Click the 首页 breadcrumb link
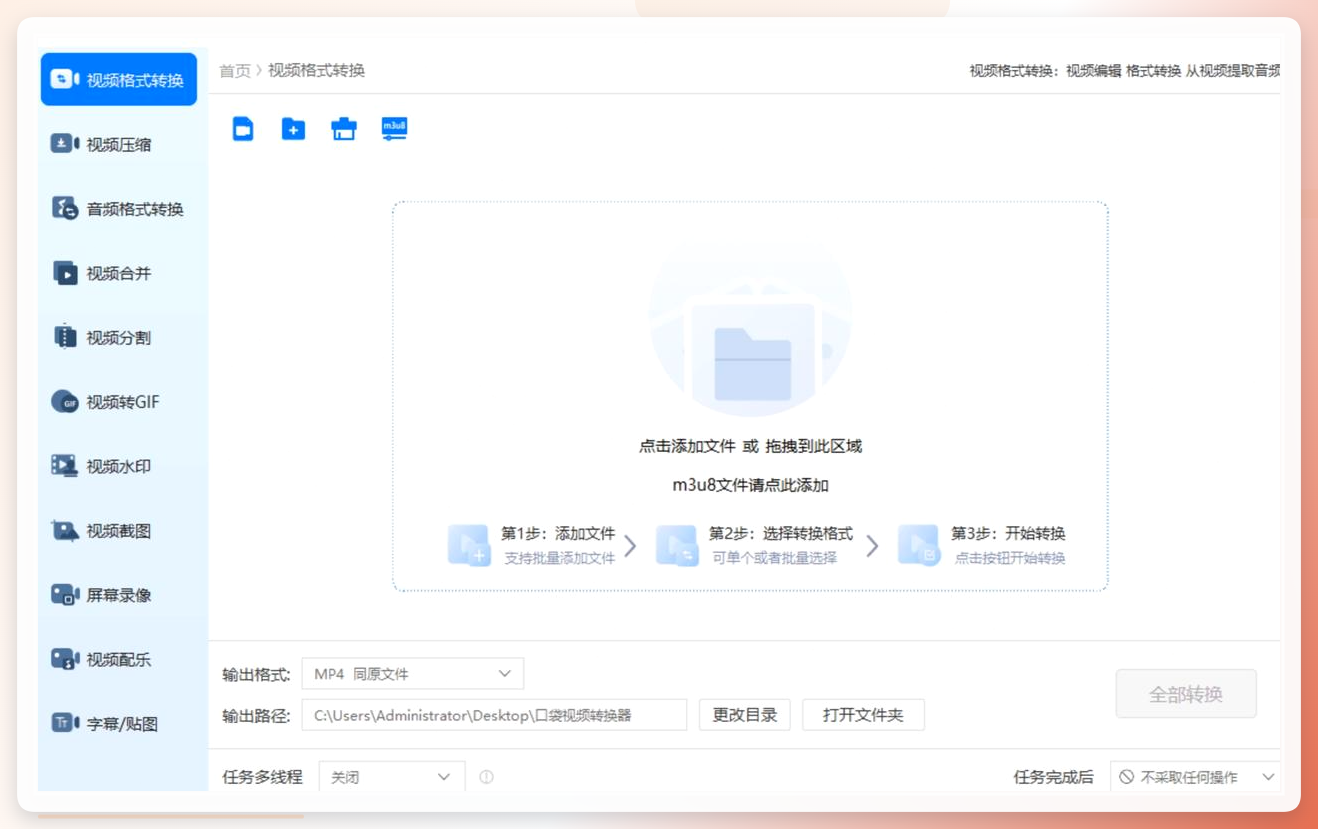This screenshot has height=829, width=1318. coord(235,71)
